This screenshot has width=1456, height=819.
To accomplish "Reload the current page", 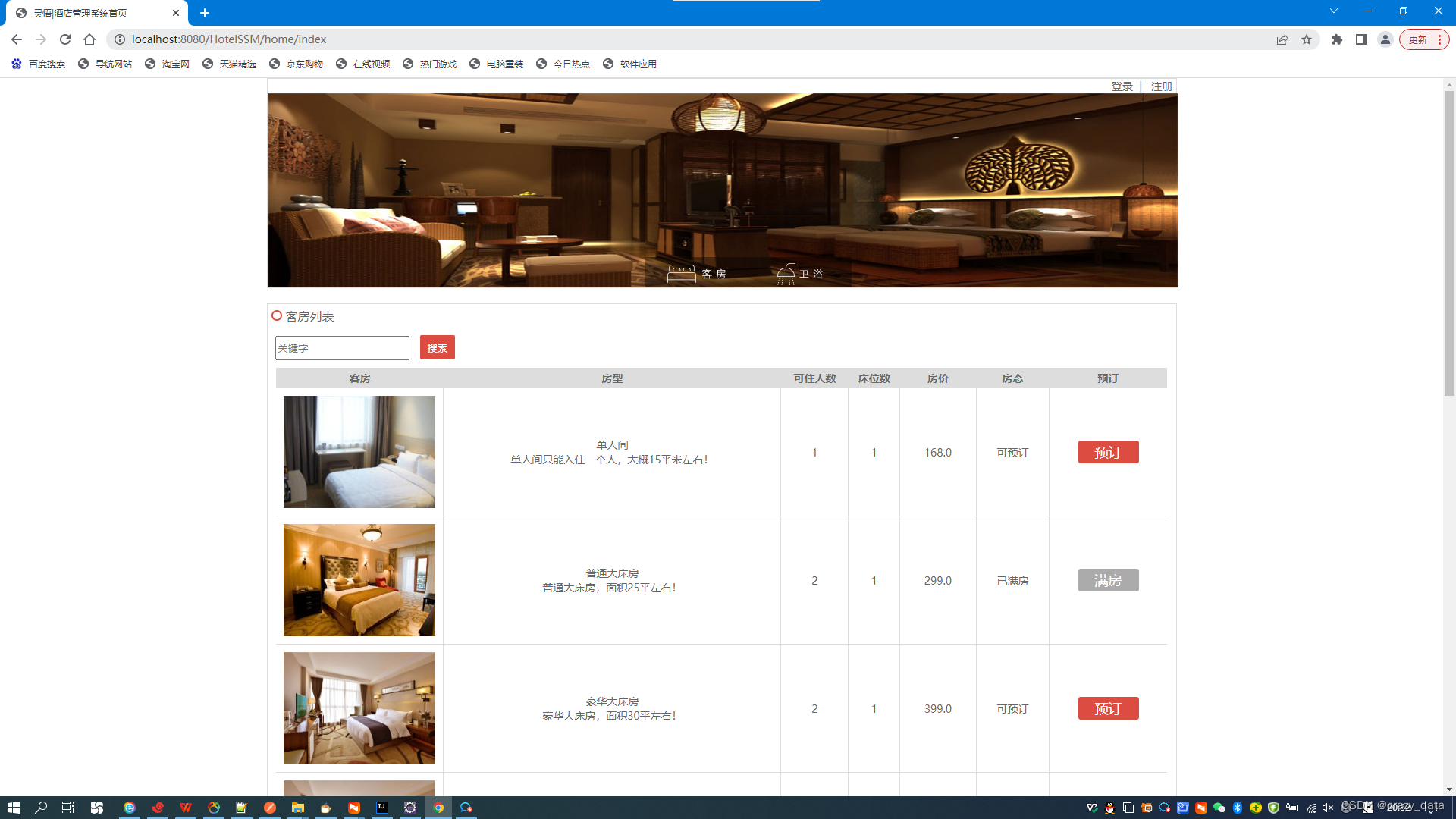I will coord(65,39).
